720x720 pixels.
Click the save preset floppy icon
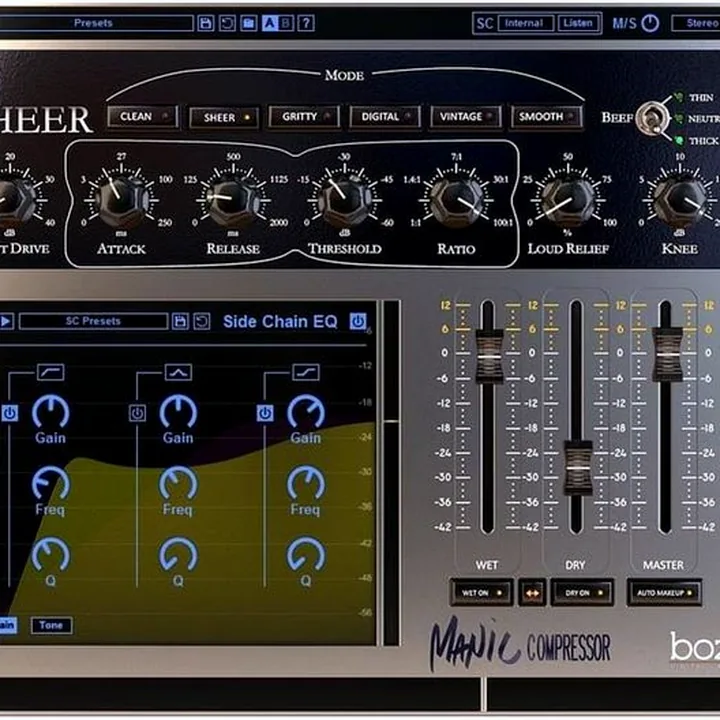pyautogui.click(x=205, y=23)
